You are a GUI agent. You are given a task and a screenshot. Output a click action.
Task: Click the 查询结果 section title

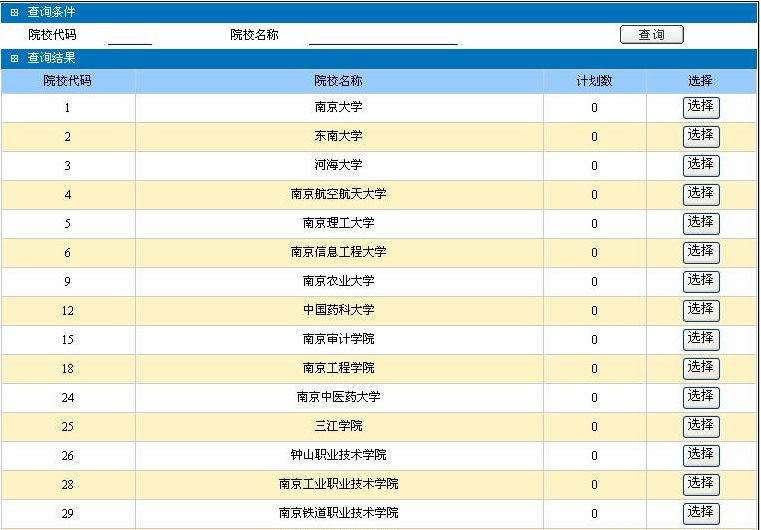point(51,58)
